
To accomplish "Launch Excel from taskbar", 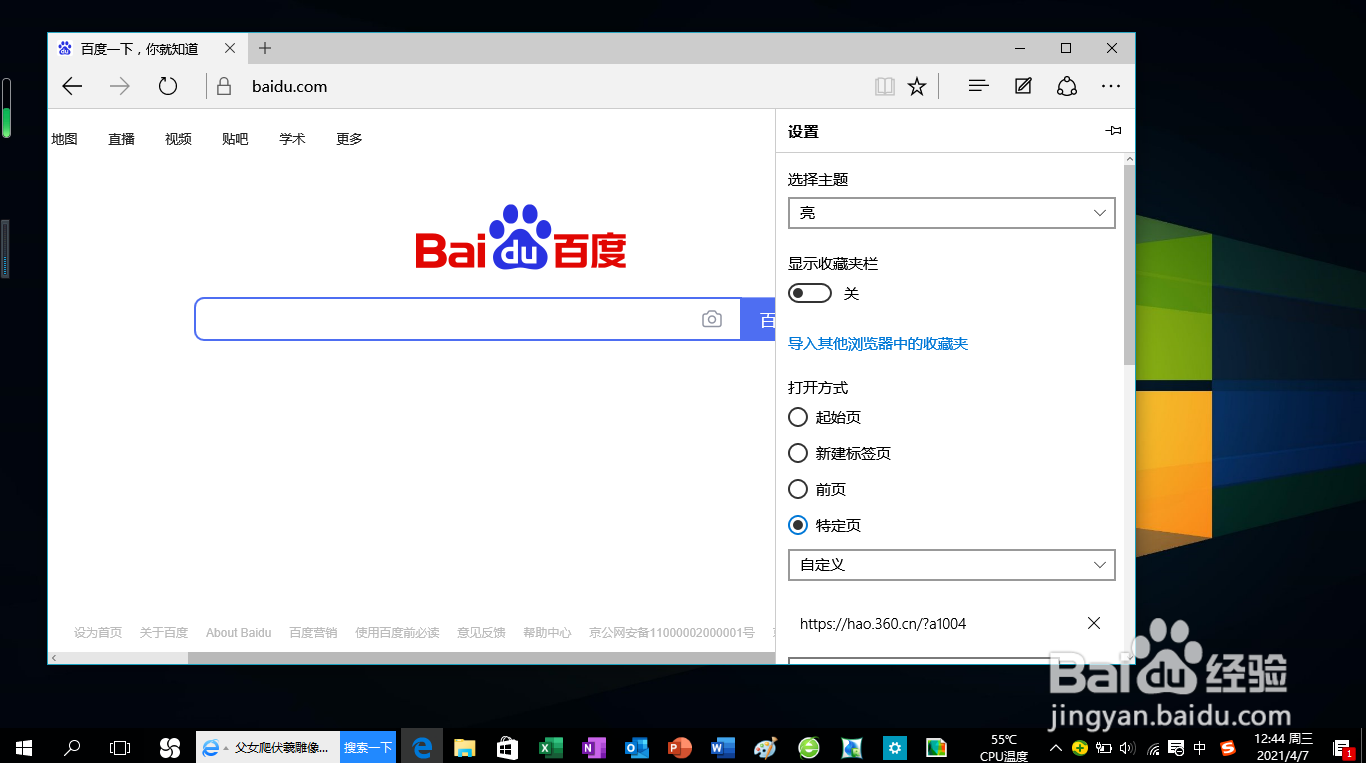I will coord(551,747).
